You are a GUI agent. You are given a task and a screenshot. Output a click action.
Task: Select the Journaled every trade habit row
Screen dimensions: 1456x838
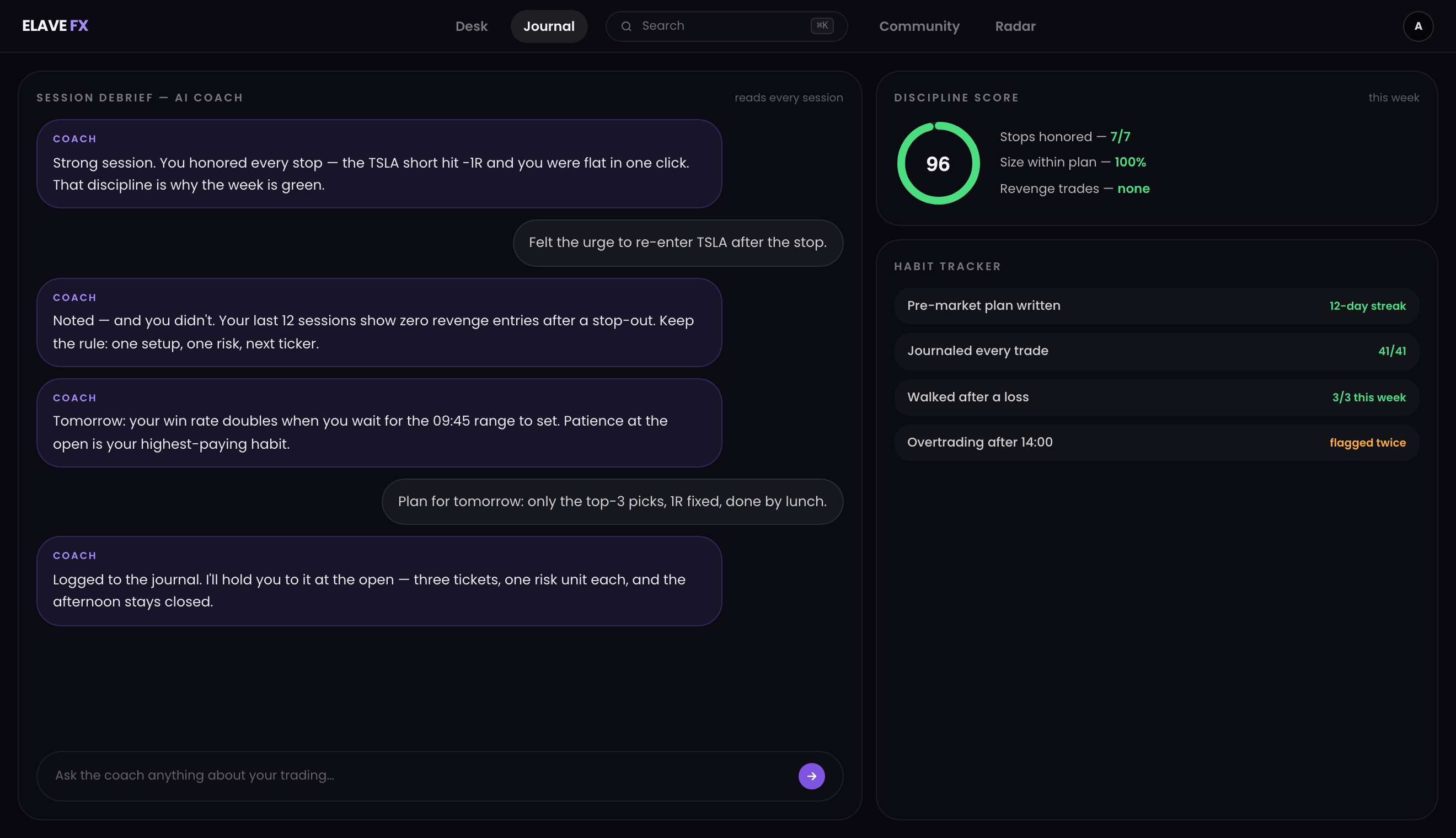[x=1156, y=351]
